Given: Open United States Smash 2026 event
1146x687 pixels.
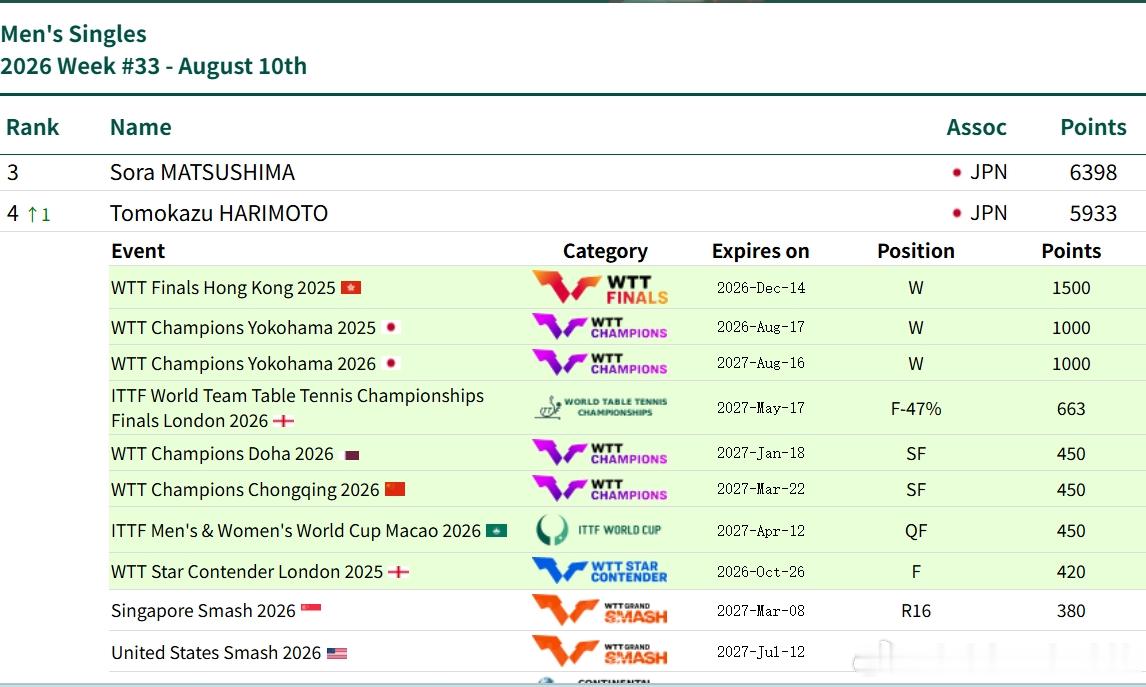Looking at the screenshot, I should [216, 653].
